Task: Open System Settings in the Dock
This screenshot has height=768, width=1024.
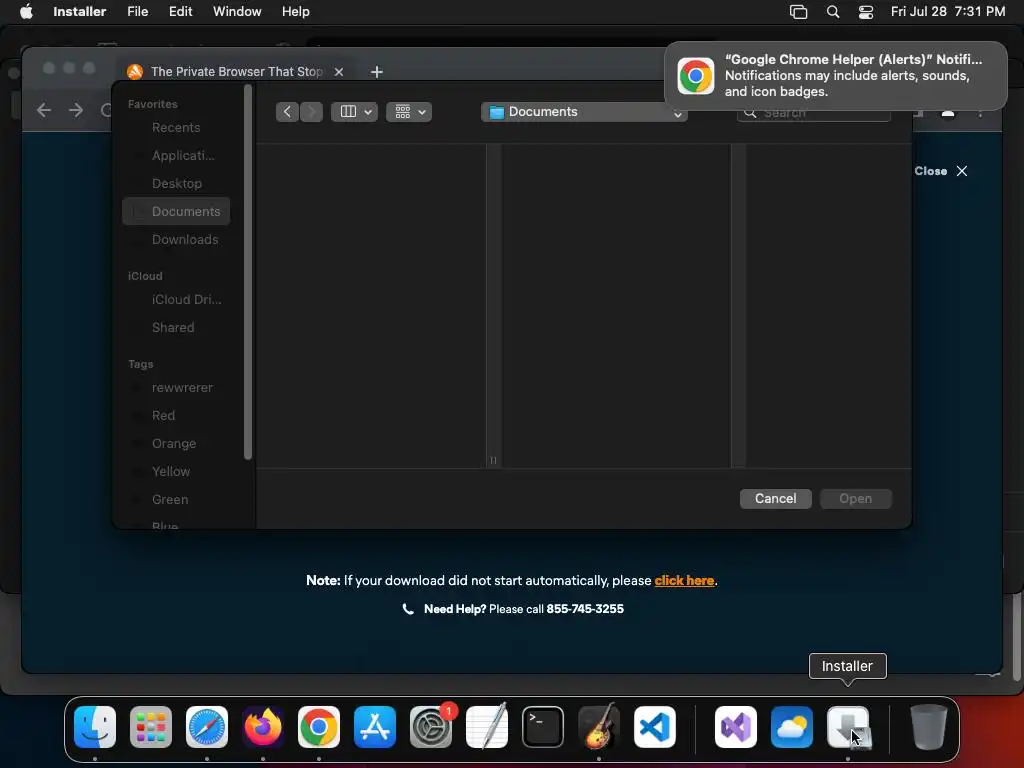Action: pos(431,727)
